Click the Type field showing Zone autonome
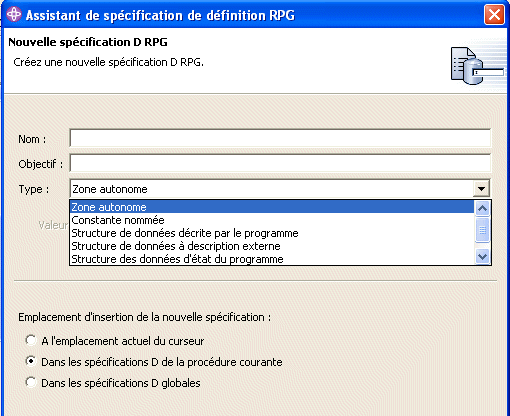Viewport: 510px width, 416px height. pos(272,189)
